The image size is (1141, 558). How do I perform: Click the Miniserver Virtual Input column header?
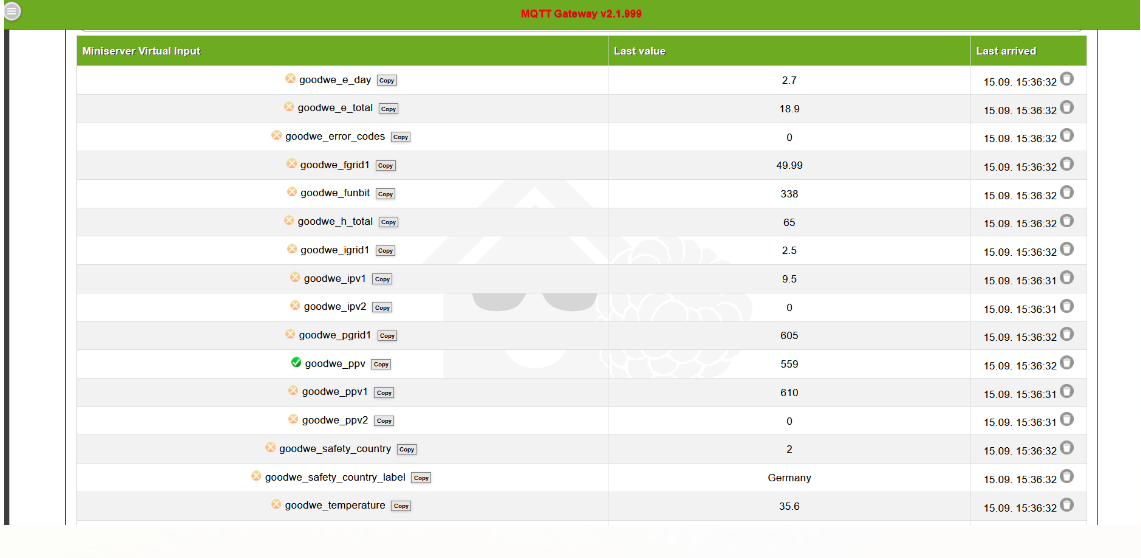(342, 51)
